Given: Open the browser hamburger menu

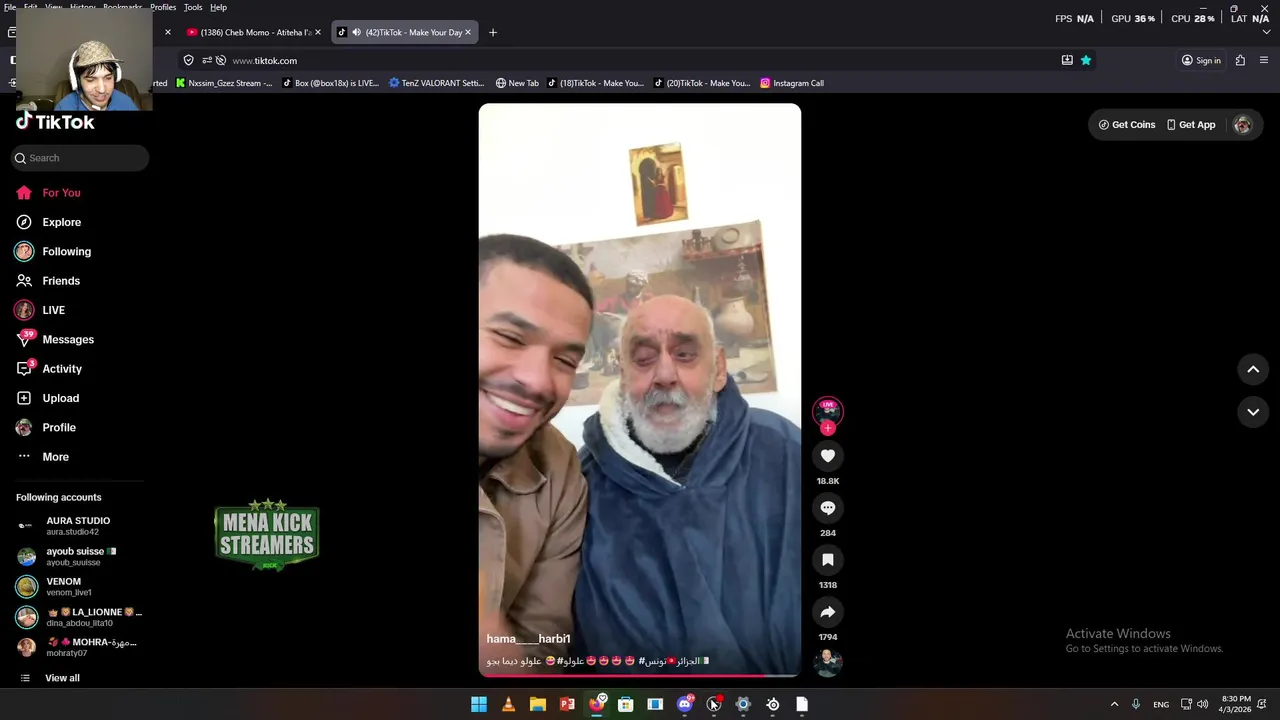Looking at the screenshot, I should tap(1264, 60).
